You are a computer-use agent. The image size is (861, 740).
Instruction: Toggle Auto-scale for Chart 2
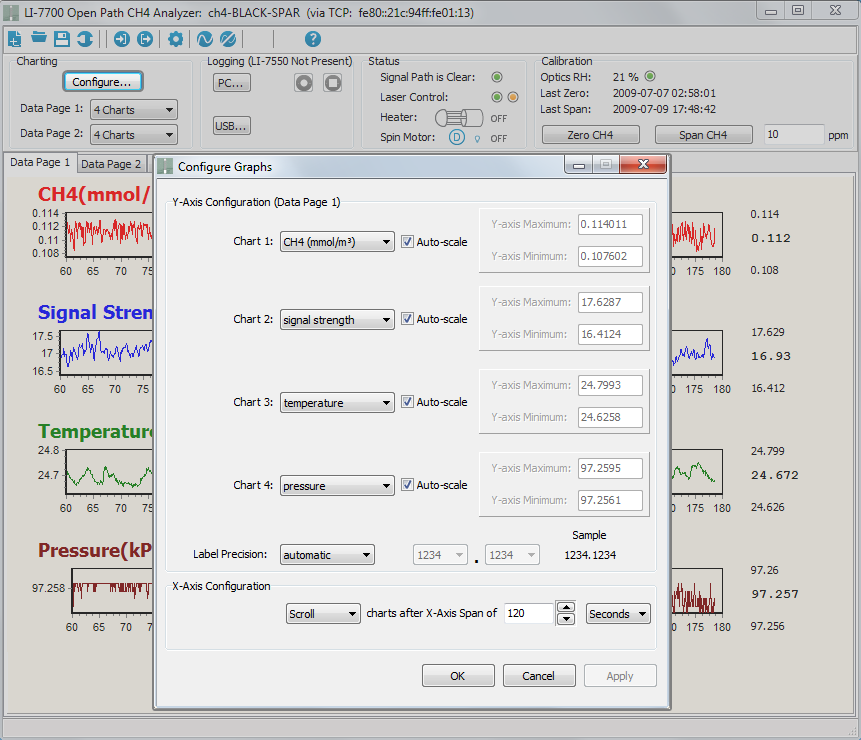point(407,319)
